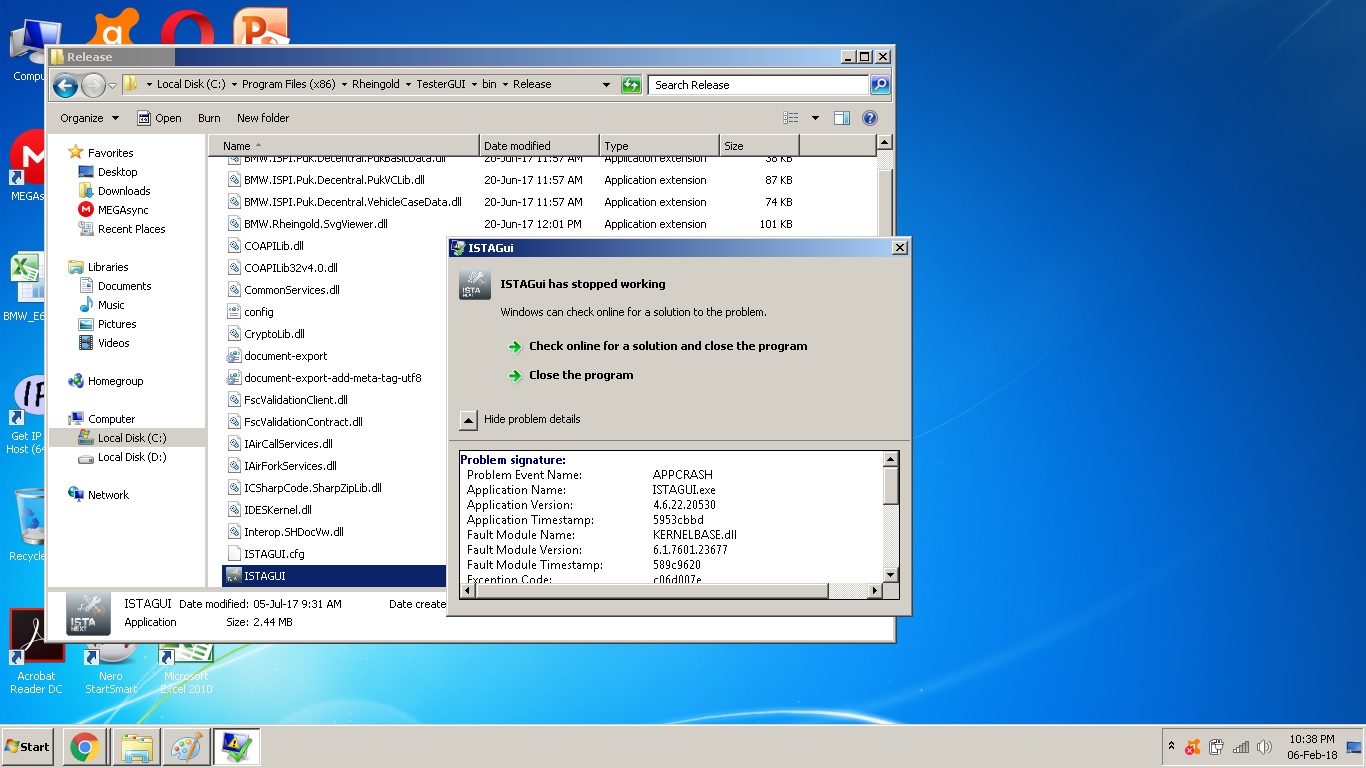Select Downloads under Favorites
Screen dimensions: 1366x768
pos(124,191)
